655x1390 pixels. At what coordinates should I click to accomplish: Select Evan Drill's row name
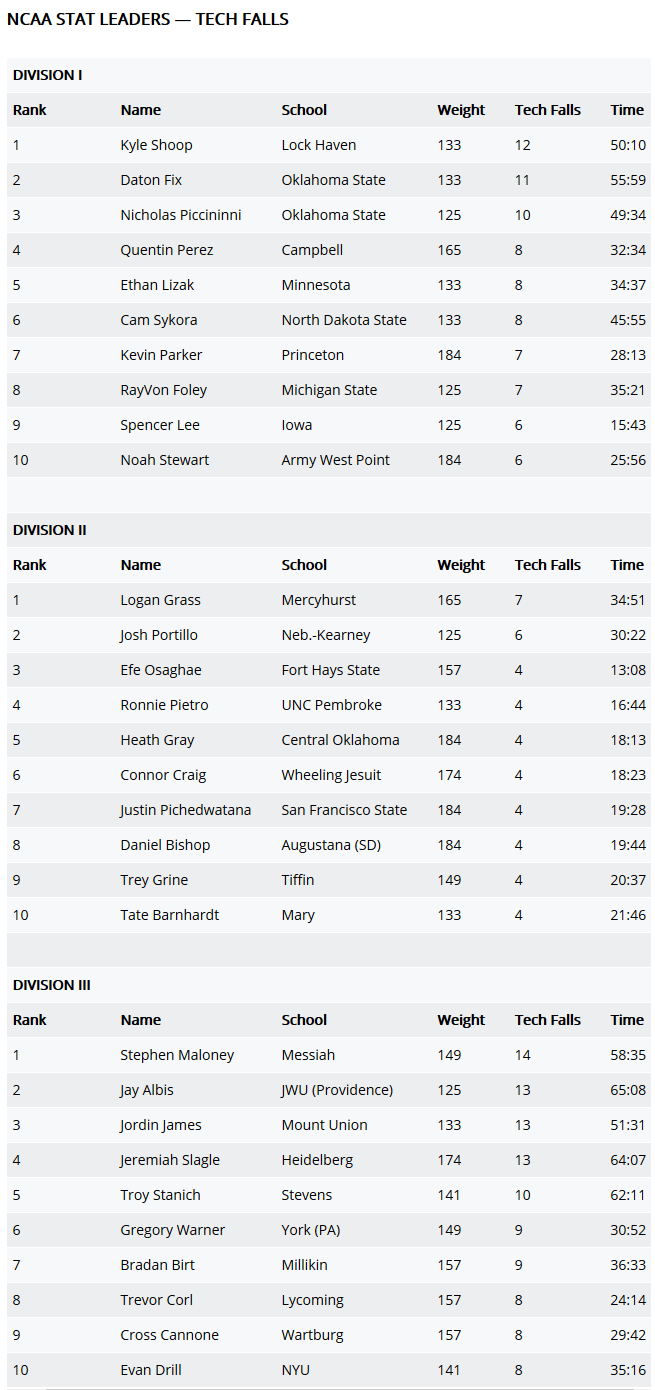[x=150, y=1370]
